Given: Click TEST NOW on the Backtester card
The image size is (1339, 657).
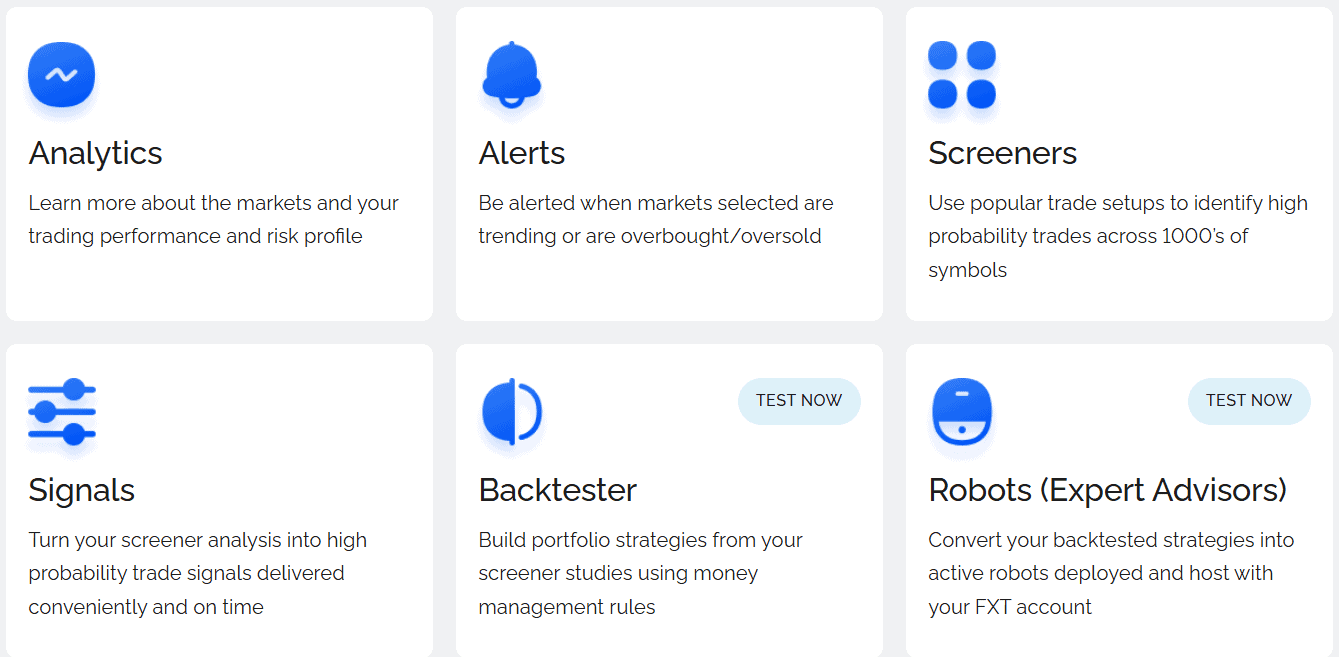Looking at the screenshot, I should [799, 401].
